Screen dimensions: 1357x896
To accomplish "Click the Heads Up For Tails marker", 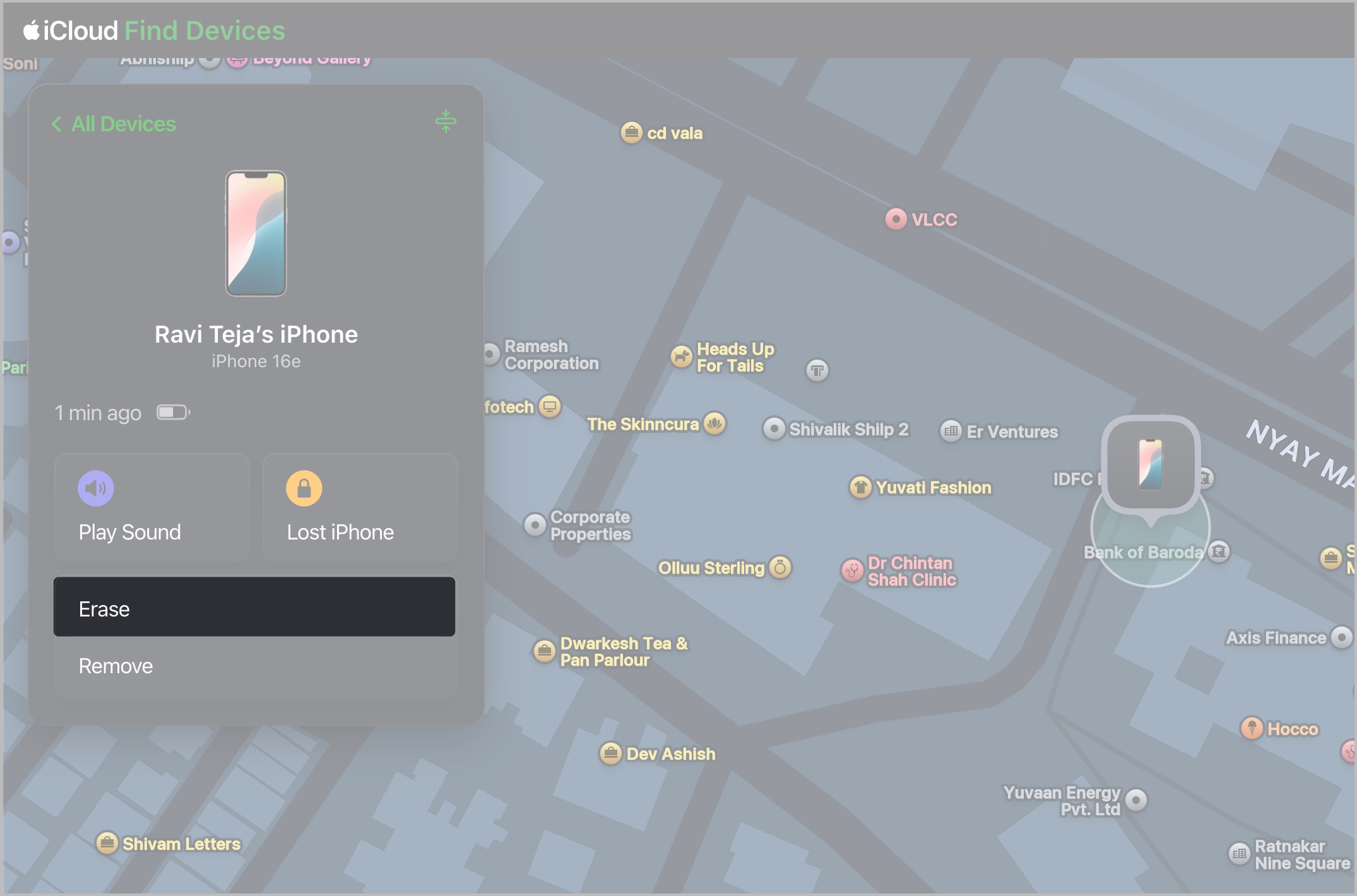I will [x=682, y=357].
